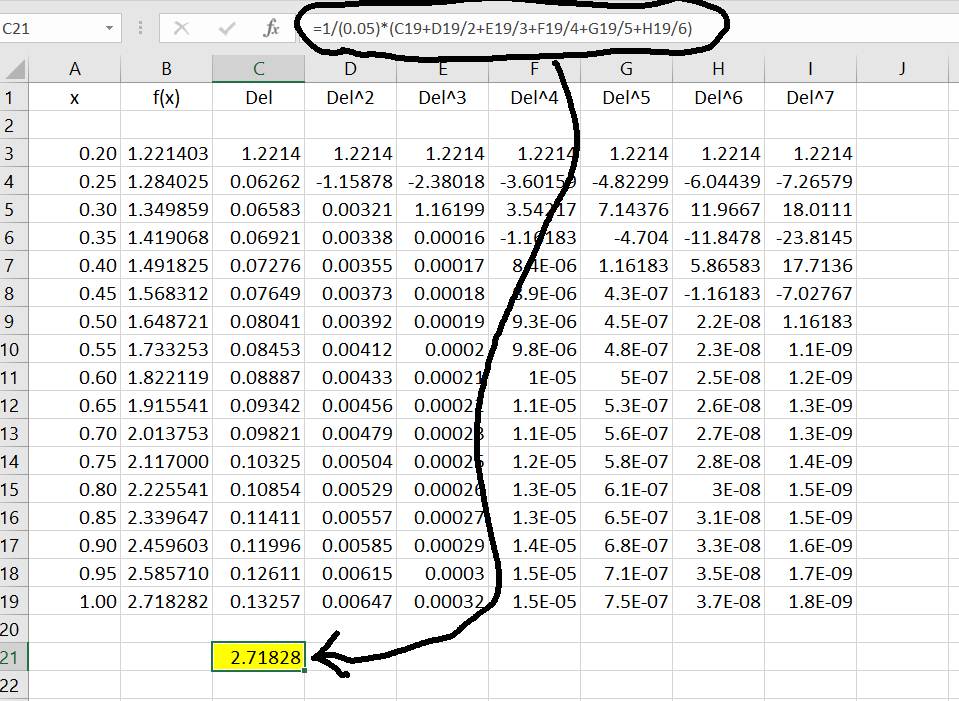Click the Name Box showing C21
The width and height of the screenshot is (959, 701).
[50, 29]
